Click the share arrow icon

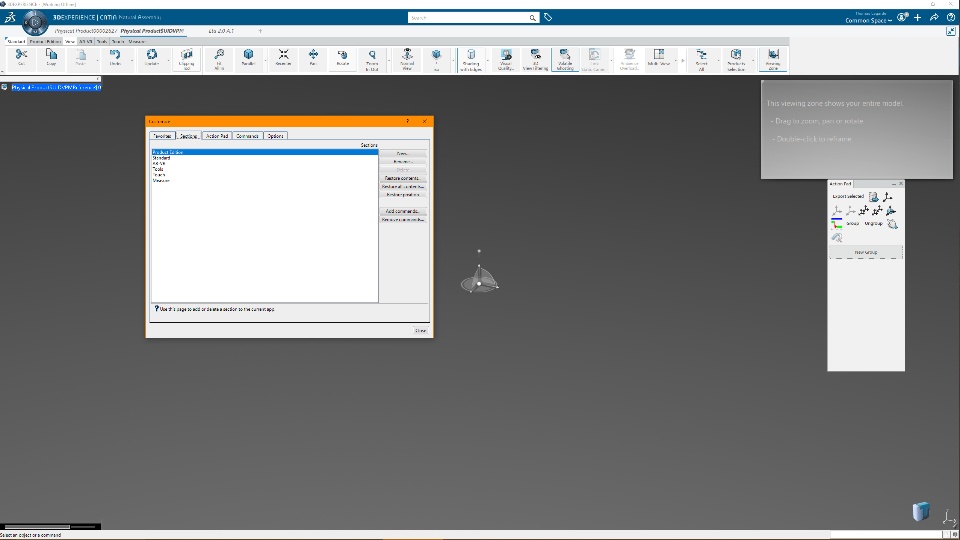[934, 18]
